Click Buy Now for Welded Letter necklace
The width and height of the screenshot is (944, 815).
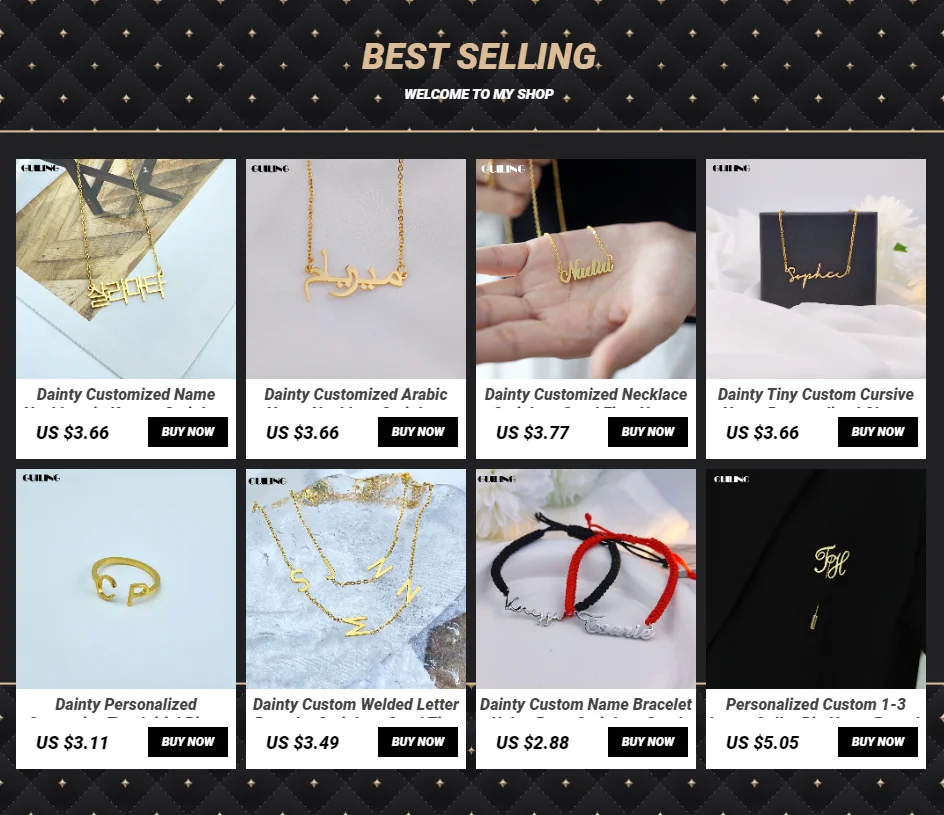(418, 742)
